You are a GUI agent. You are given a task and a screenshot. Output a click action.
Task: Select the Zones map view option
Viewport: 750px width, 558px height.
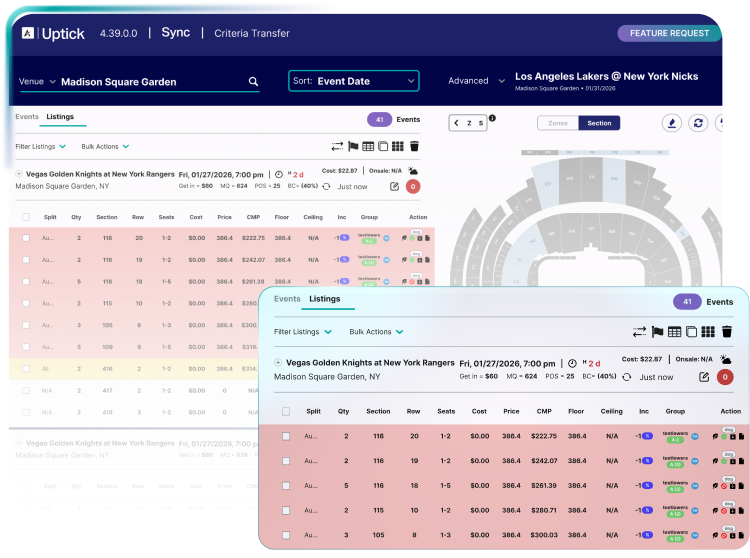[557, 123]
